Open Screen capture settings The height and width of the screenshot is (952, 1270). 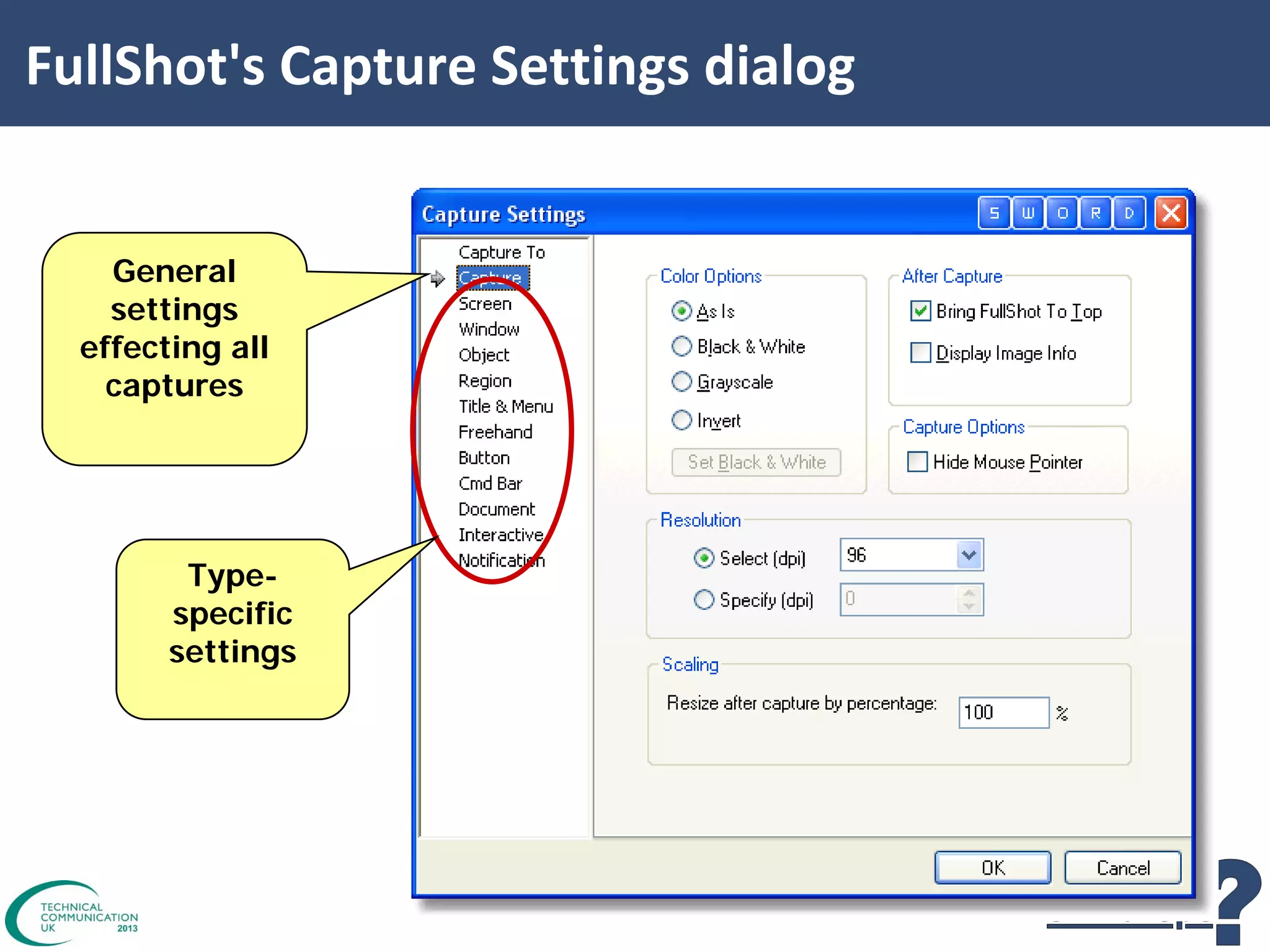tap(485, 304)
